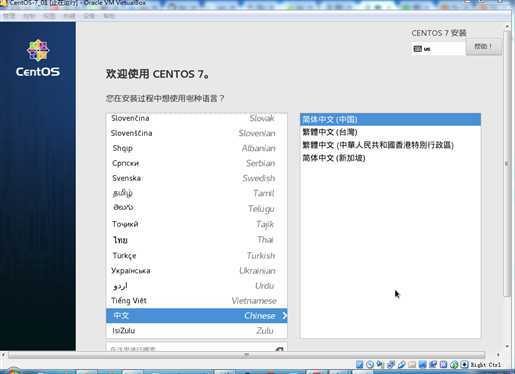
Task: Select 简体中文 (新加坡) locale
Action: tap(390, 158)
